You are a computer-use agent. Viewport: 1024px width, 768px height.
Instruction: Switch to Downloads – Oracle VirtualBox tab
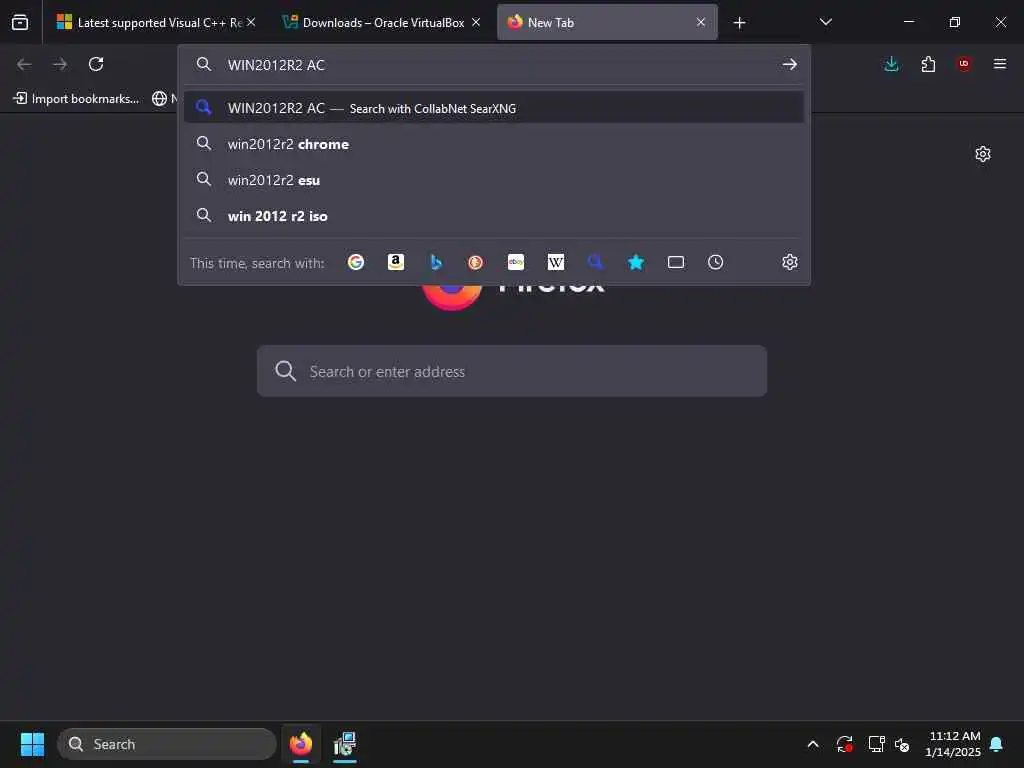[383, 22]
